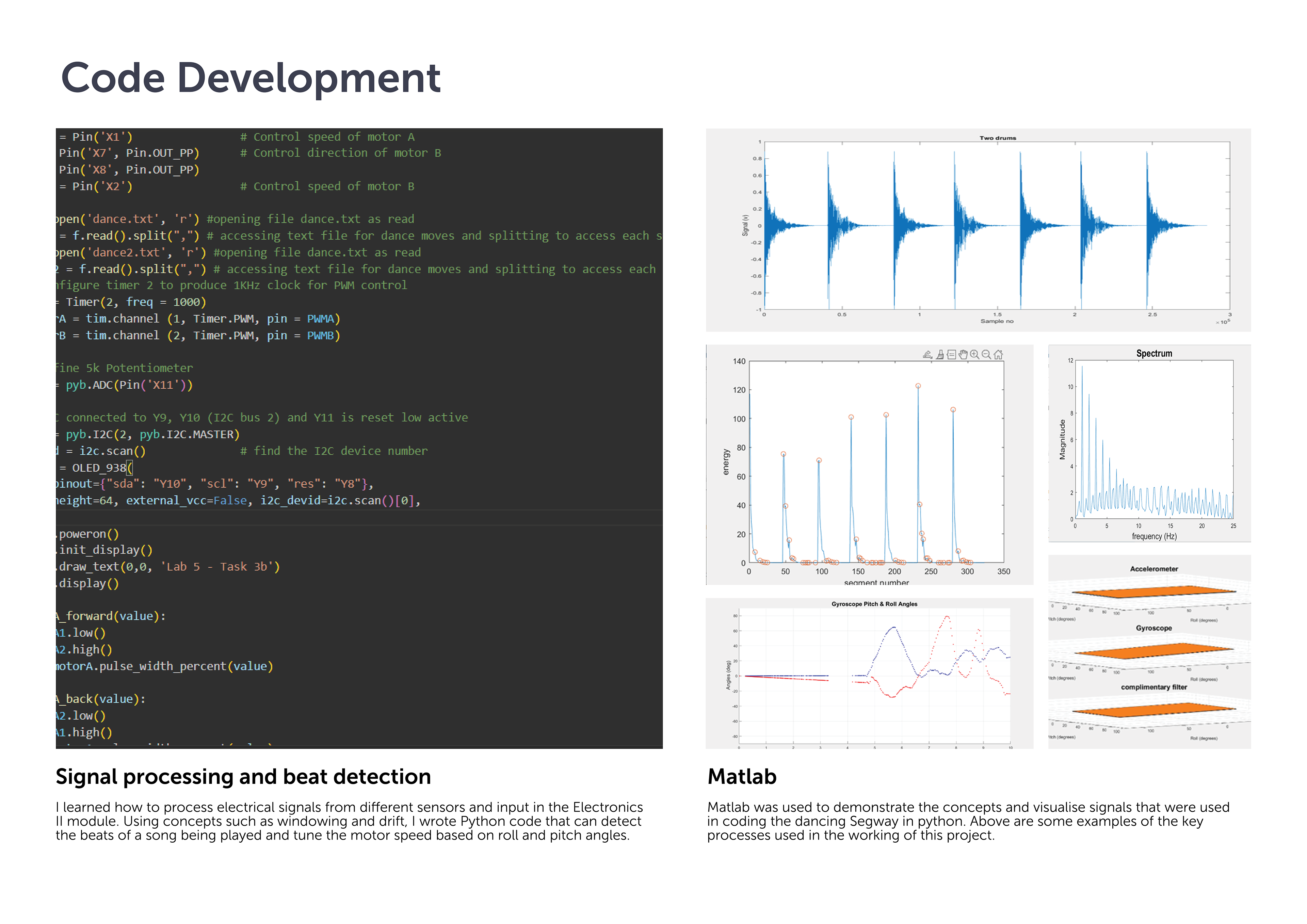Click the Export plot toolbar icon
Screen dimensions: 1307x924
(x=927, y=355)
